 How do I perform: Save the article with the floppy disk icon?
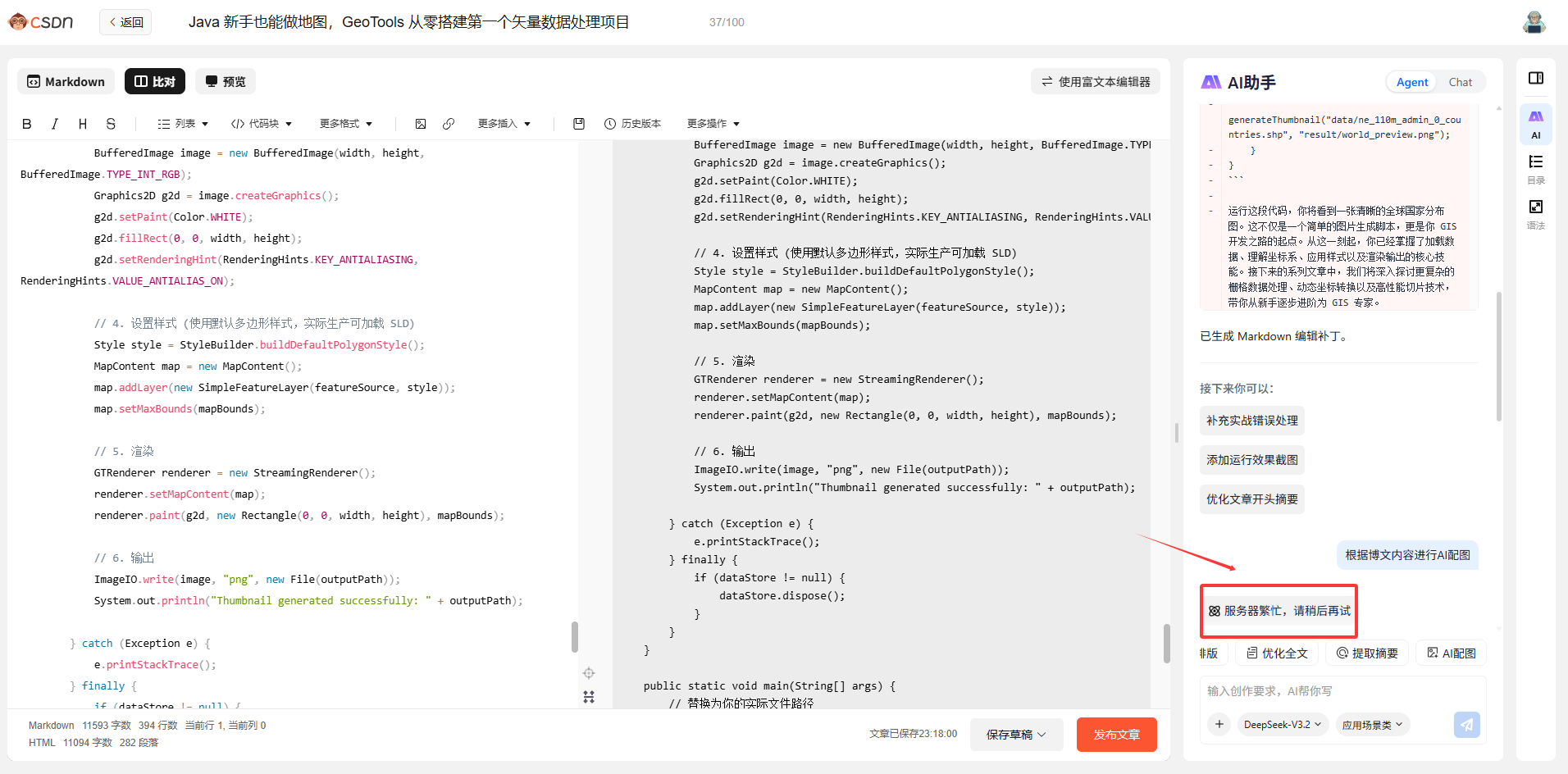click(579, 124)
